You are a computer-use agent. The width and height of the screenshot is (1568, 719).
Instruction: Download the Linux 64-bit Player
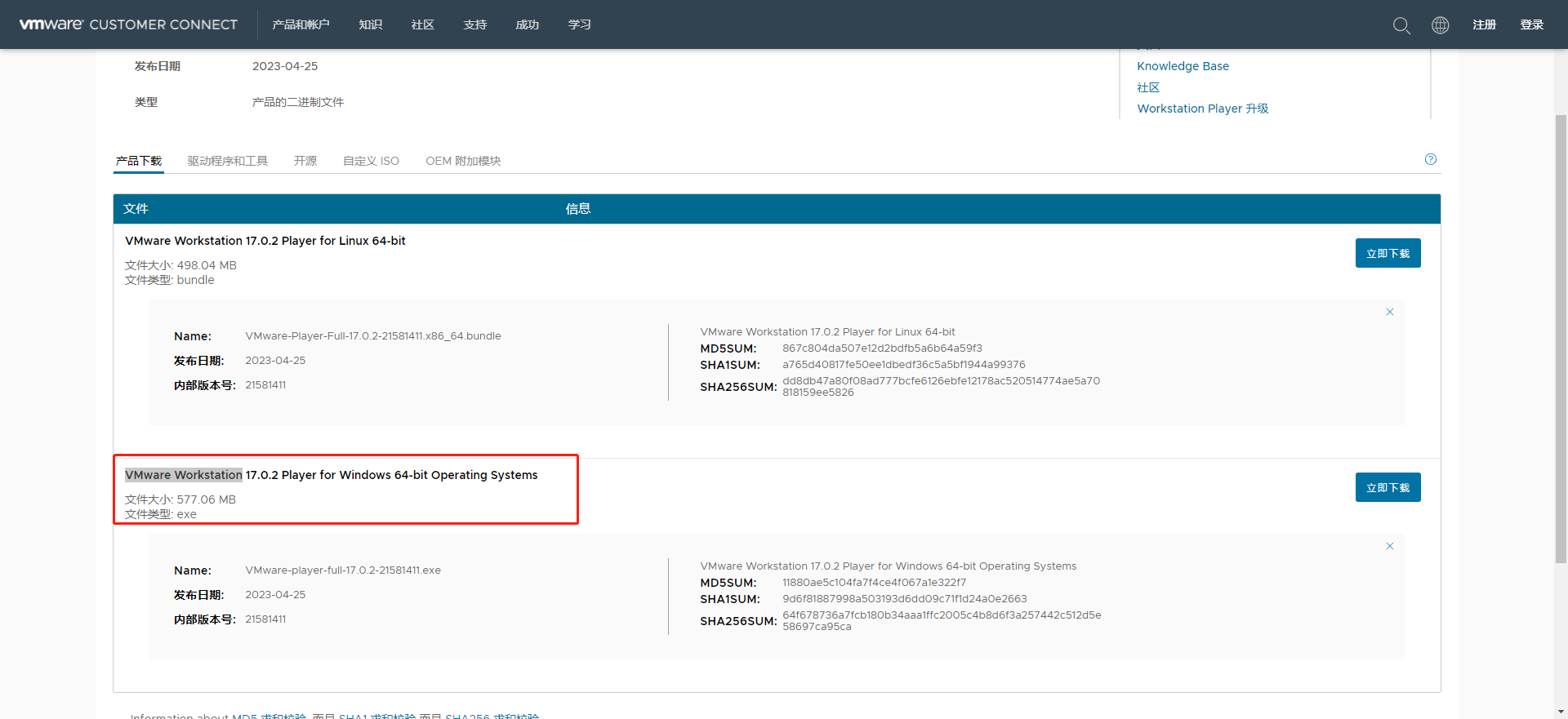coord(1388,253)
